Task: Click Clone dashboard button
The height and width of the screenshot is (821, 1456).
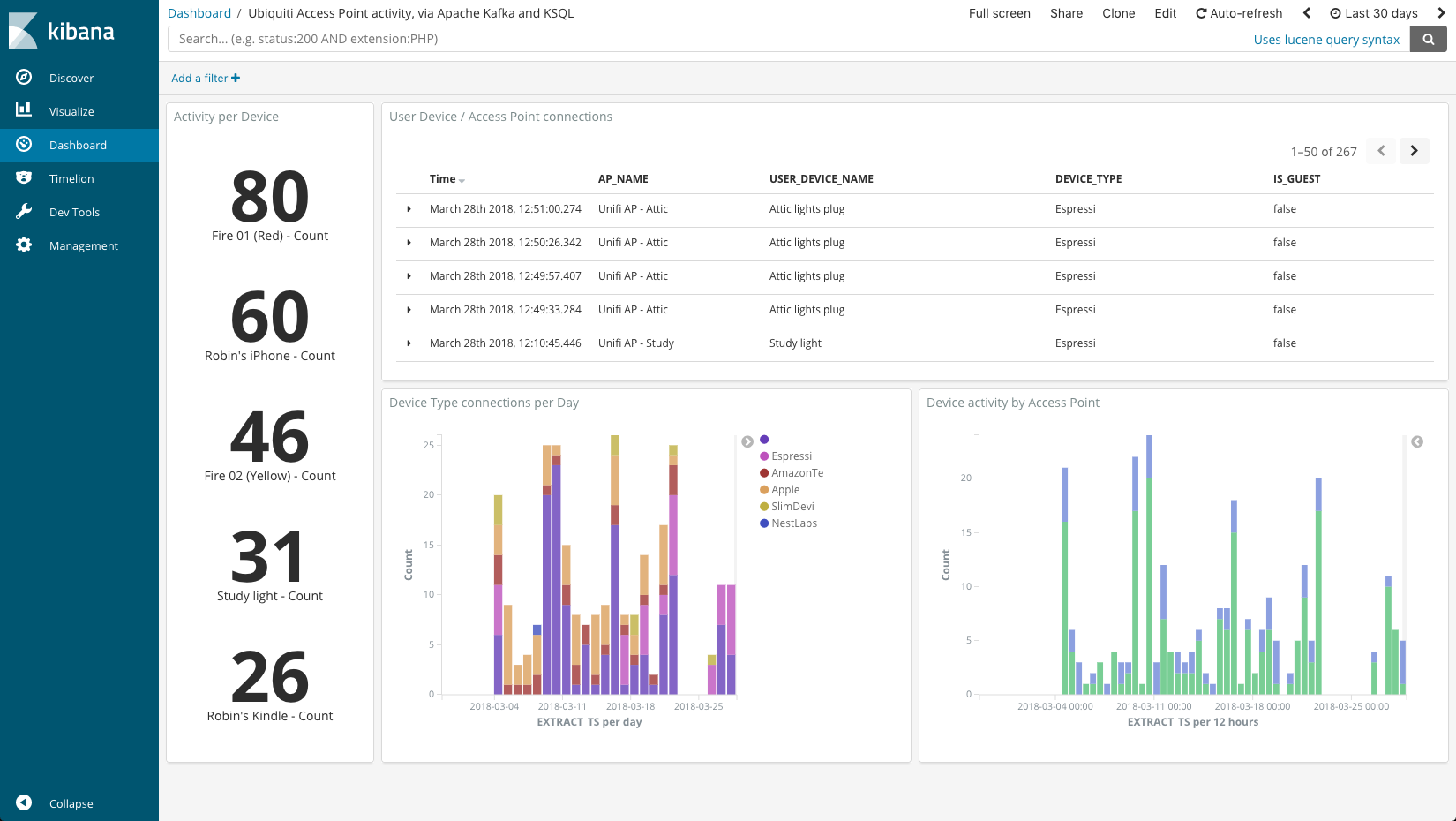Action: (1118, 13)
